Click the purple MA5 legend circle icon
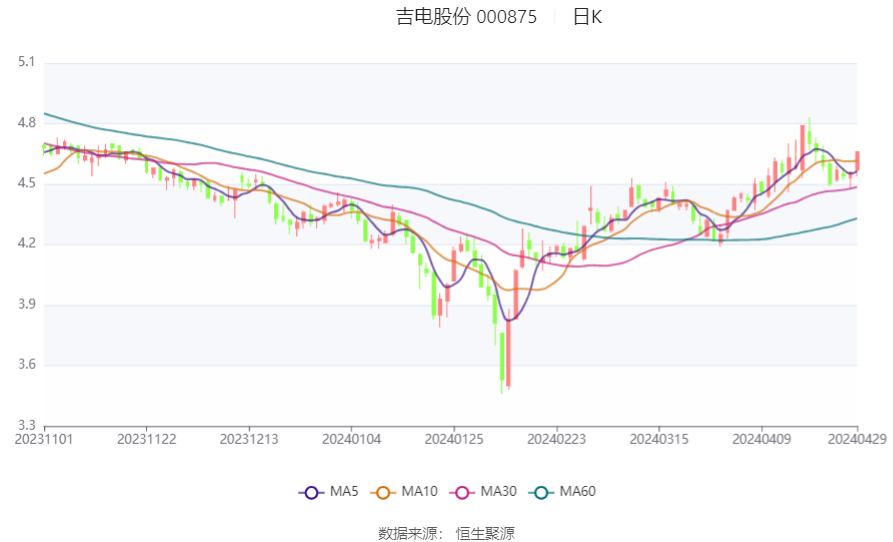The image size is (893, 542). click(x=311, y=492)
